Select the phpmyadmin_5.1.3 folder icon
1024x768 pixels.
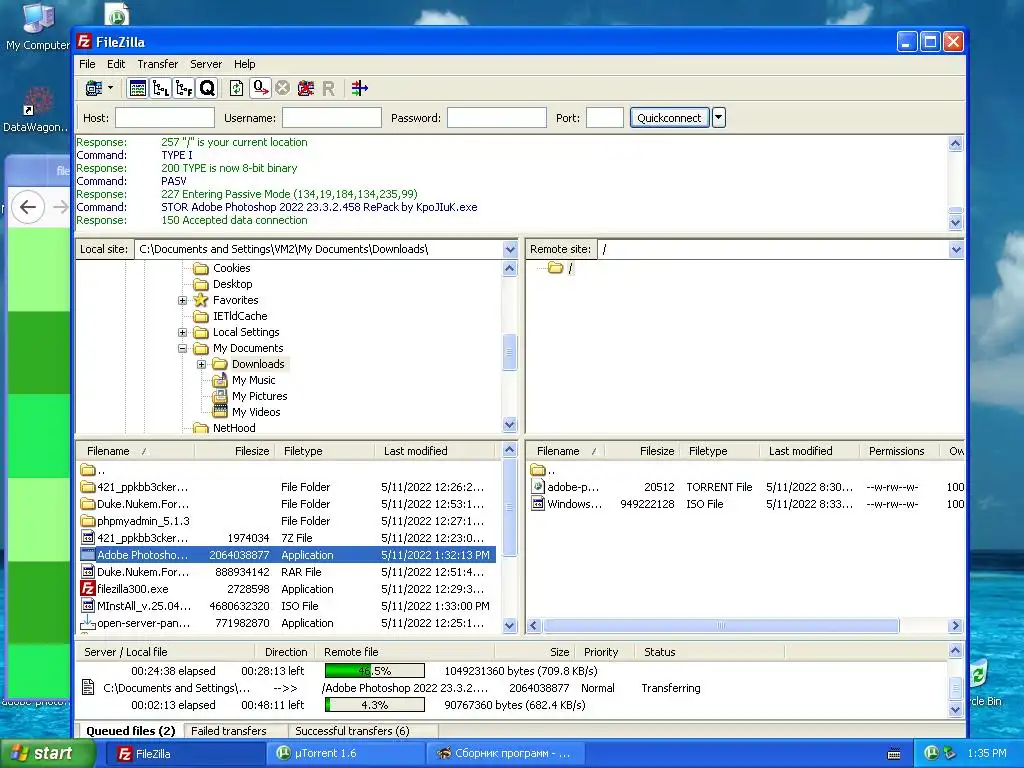click(88, 521)
